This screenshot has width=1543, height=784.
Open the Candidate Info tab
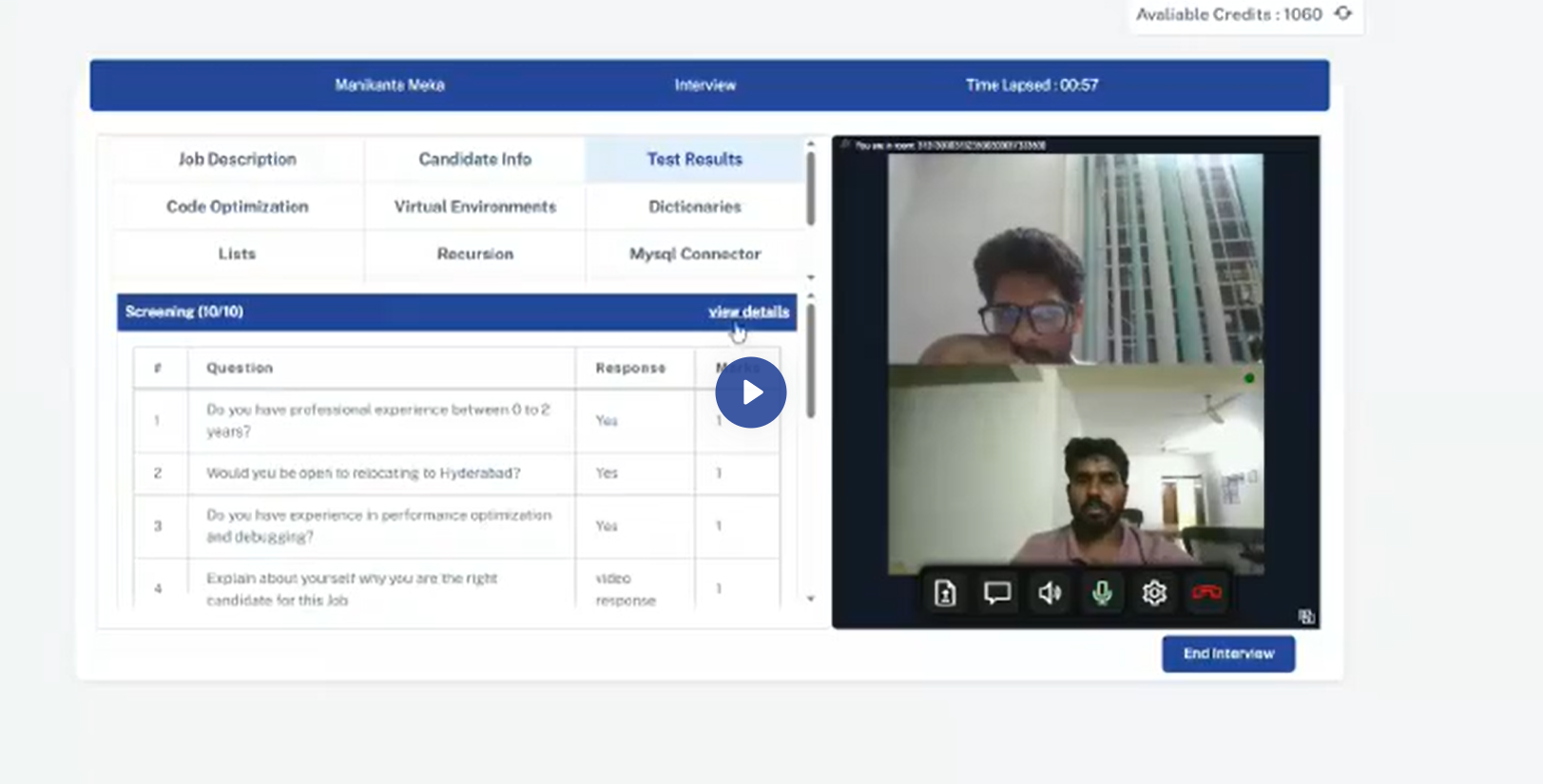(475, 160)
